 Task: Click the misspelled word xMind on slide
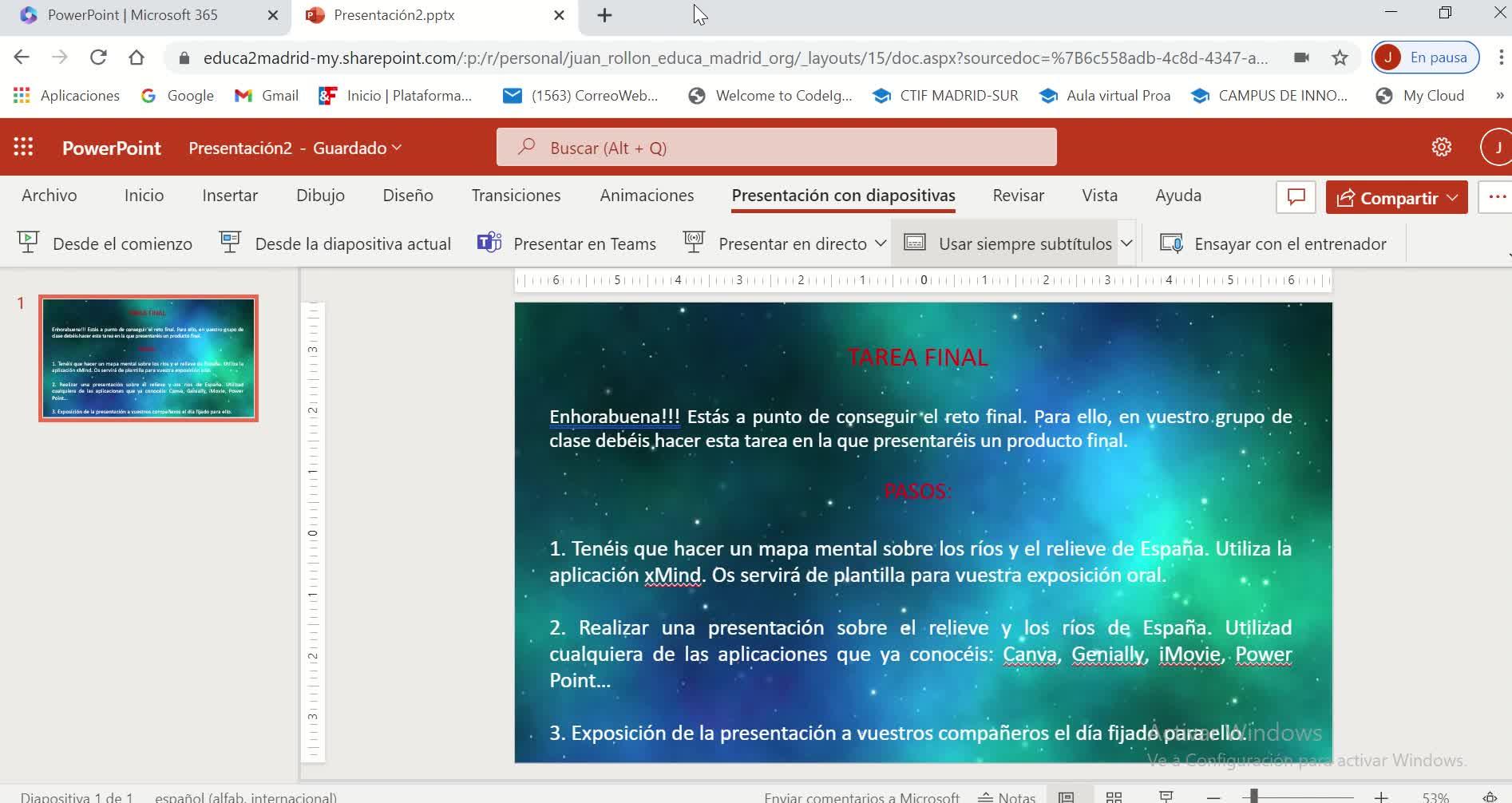coord(672,576)
